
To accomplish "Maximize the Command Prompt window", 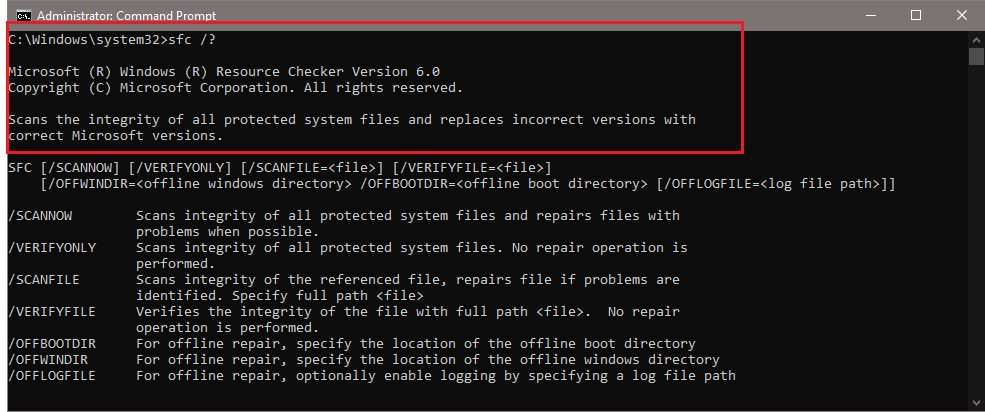I will coord(916,15).
